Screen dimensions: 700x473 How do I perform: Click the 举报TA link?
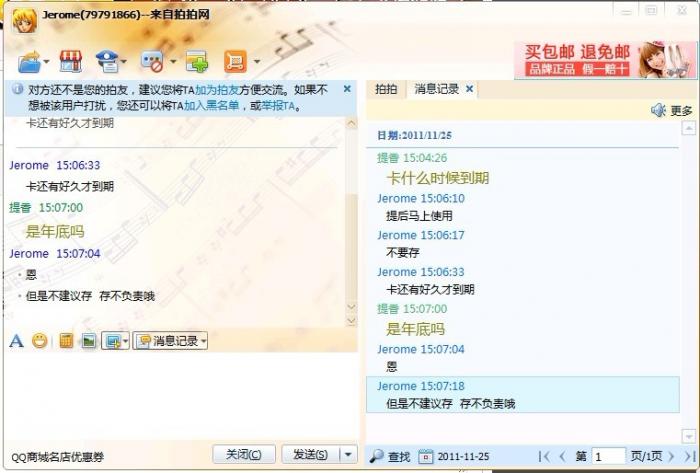[x=278, y=106]
